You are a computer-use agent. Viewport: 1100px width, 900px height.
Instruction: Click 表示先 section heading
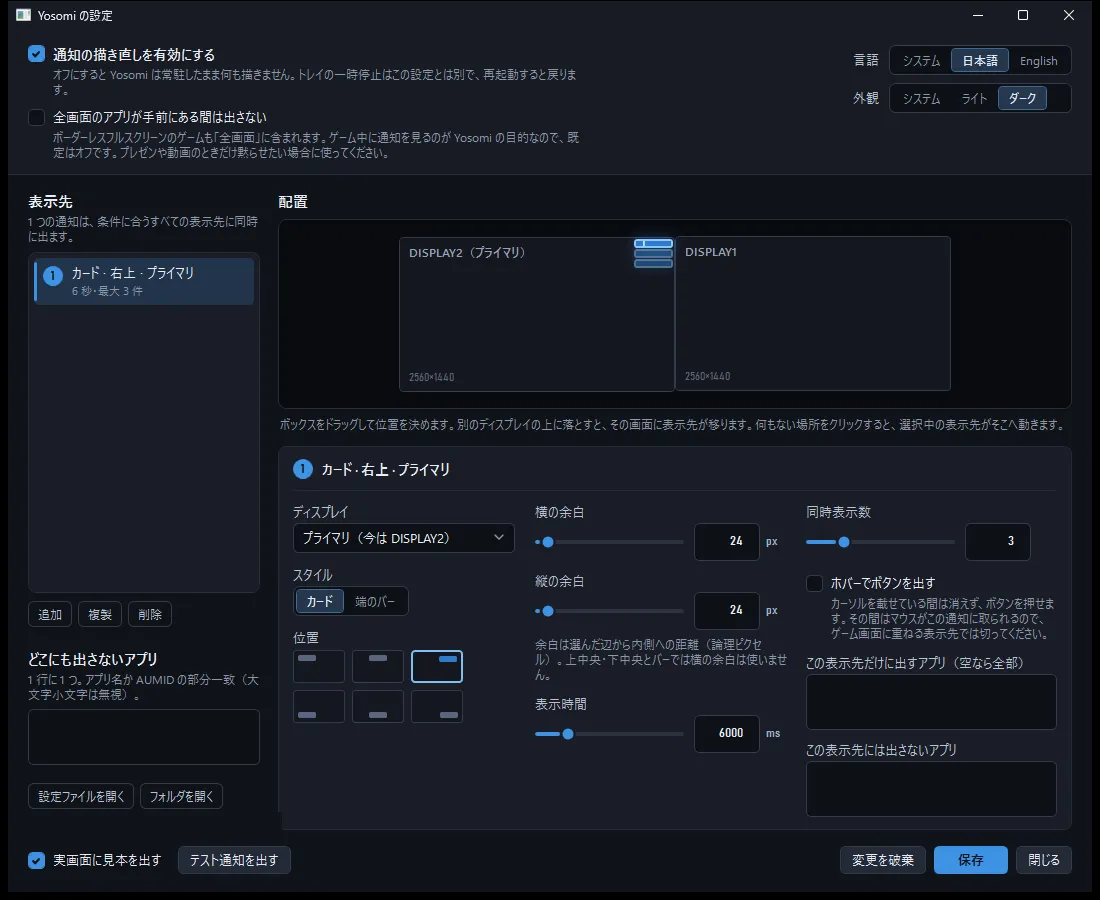point(50,202)
